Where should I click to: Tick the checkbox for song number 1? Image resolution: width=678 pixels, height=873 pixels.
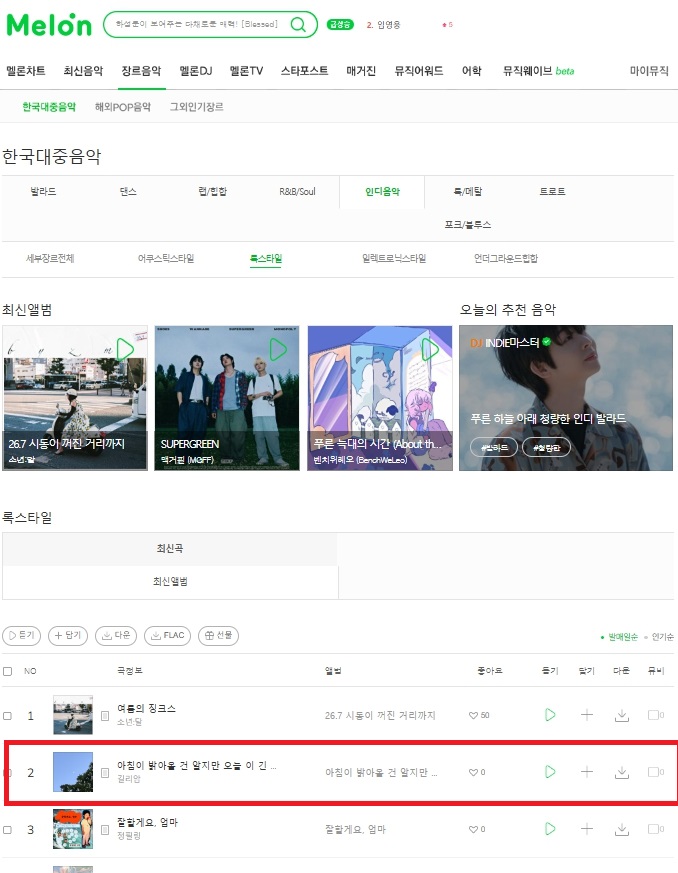click(7, 716)
